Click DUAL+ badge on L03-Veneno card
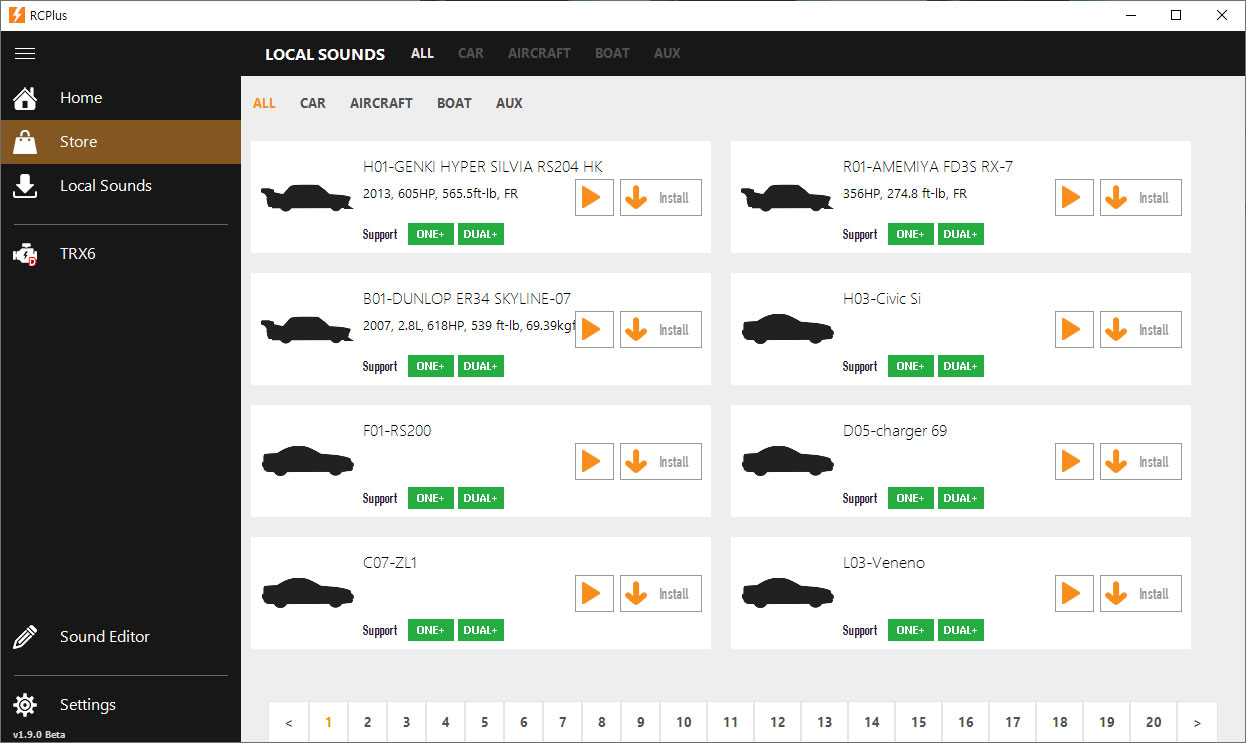Viewport: 1246px width, 743px height. [960, 630]
